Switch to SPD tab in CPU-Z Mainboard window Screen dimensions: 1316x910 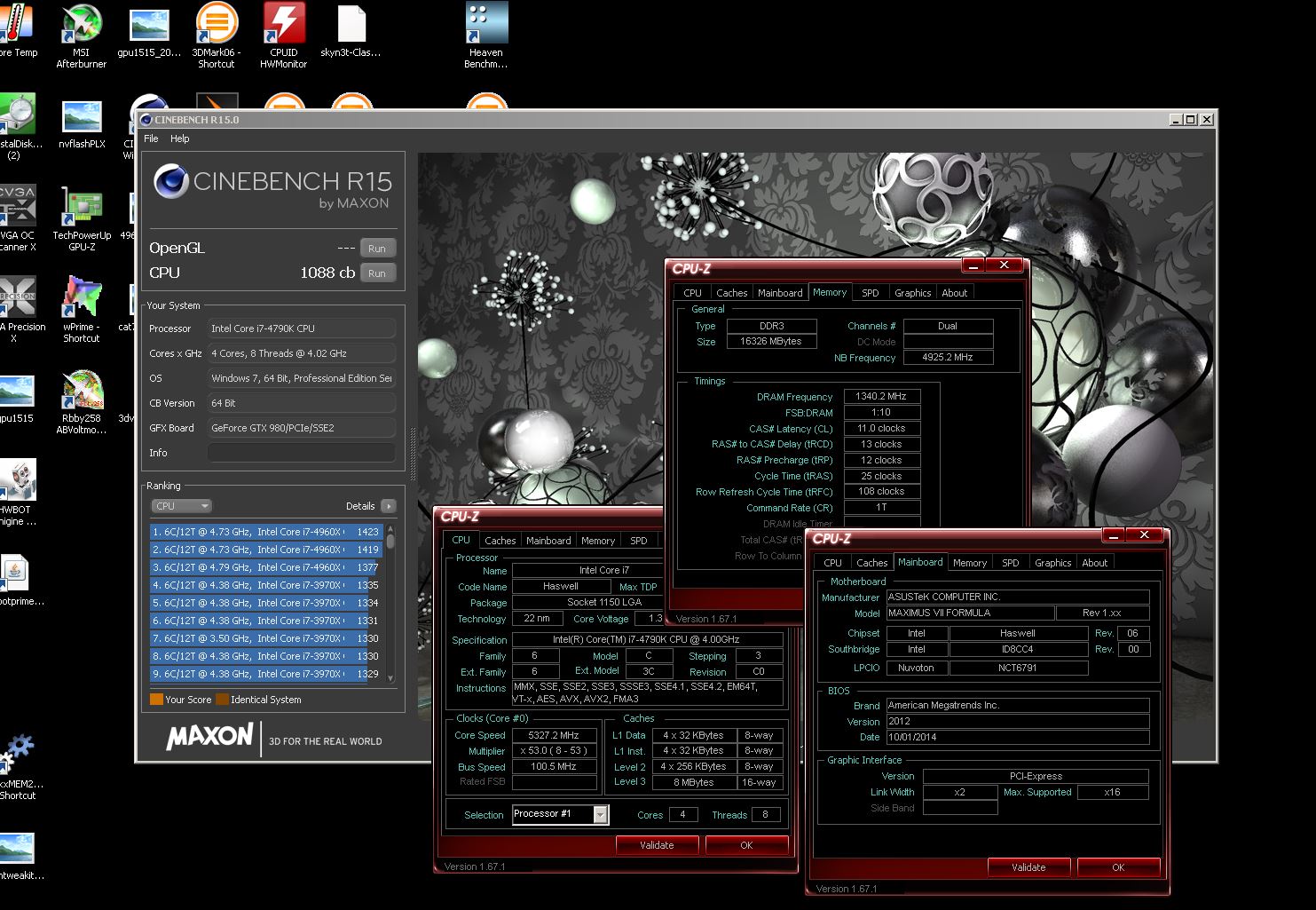coord(1010,563)
